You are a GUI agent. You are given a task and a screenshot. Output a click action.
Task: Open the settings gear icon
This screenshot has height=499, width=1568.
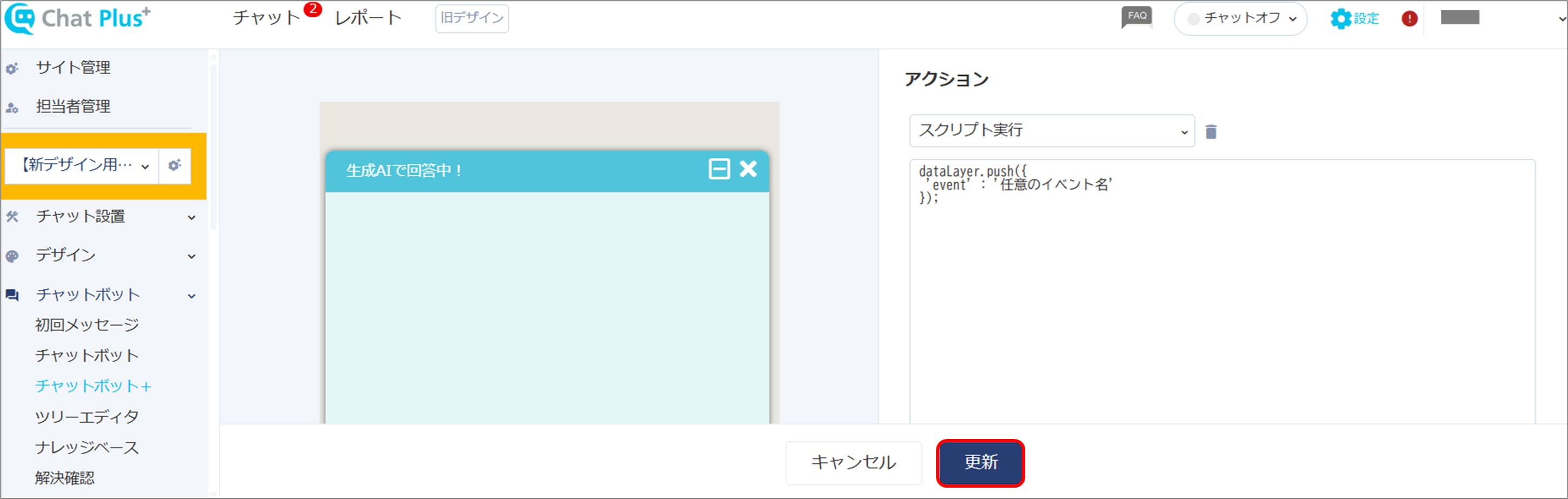[x=1340, y=19]
